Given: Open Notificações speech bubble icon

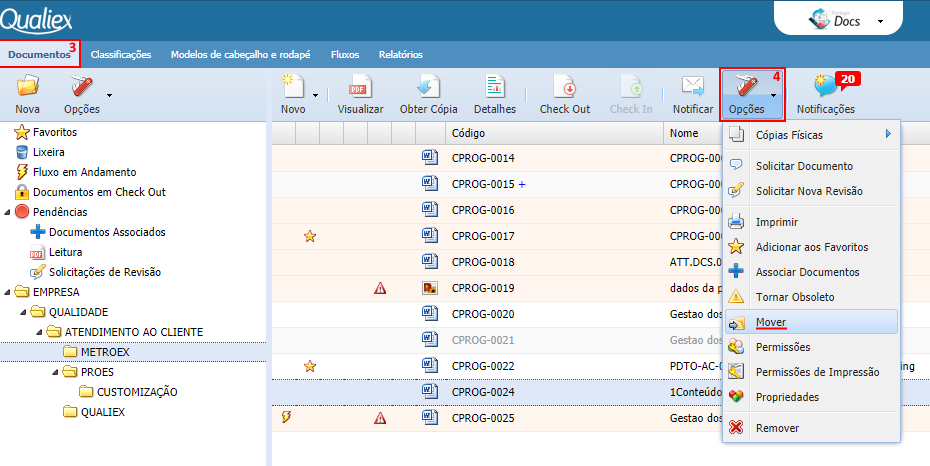Looking at the screenshot, I should tap(825, 86).
